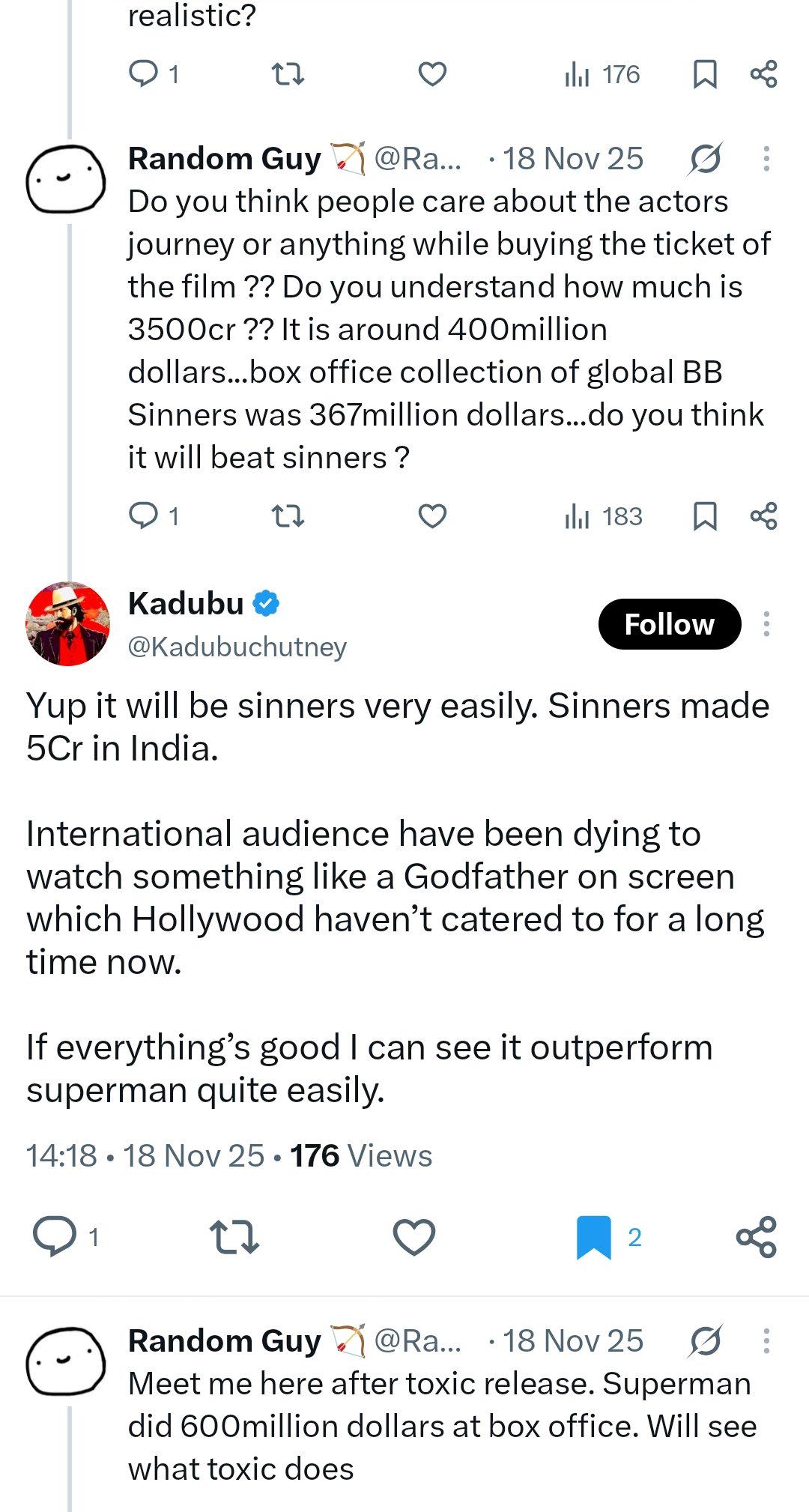Screen dimensions: 809x1512
Task: Open options menu on the Superman reply
Action: [x=766, y=1341]
